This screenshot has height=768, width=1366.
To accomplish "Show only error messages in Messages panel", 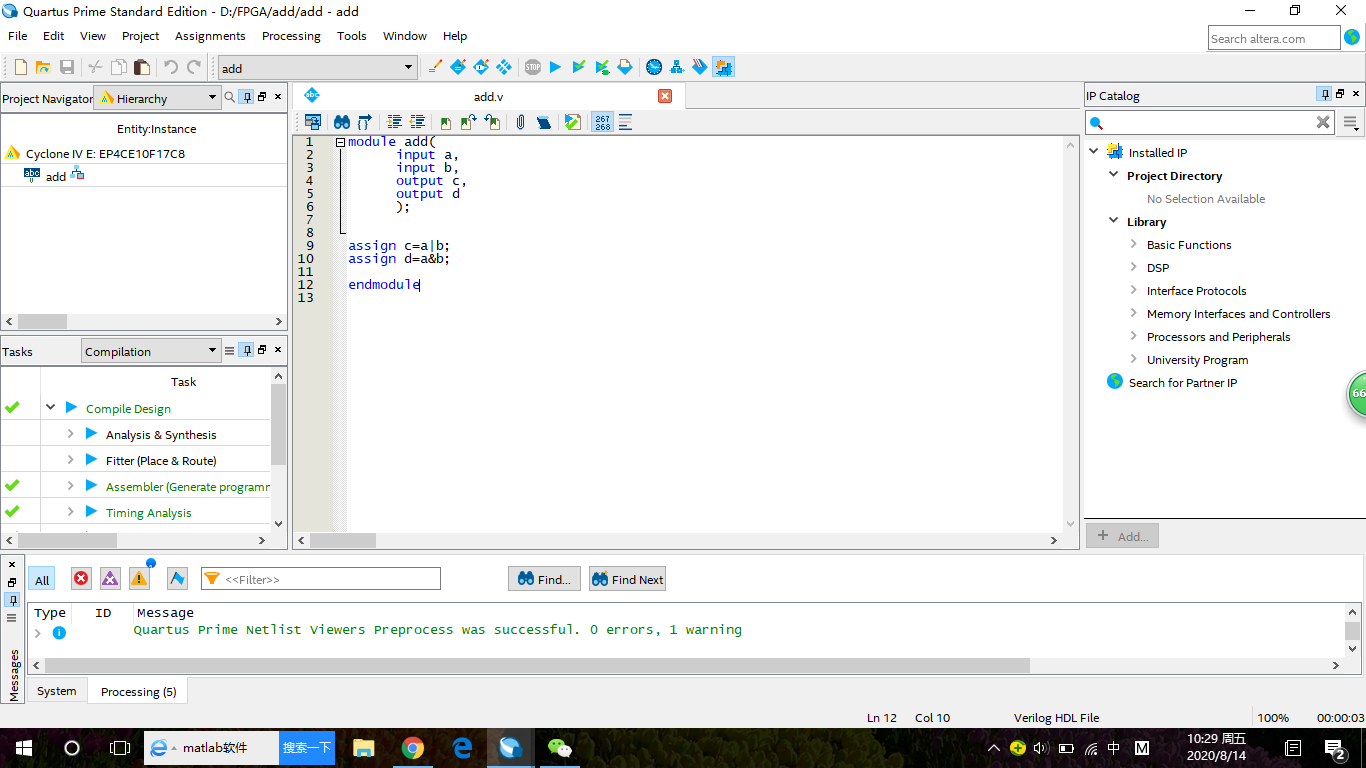I will pyautogui.click(x=81, y=578).
